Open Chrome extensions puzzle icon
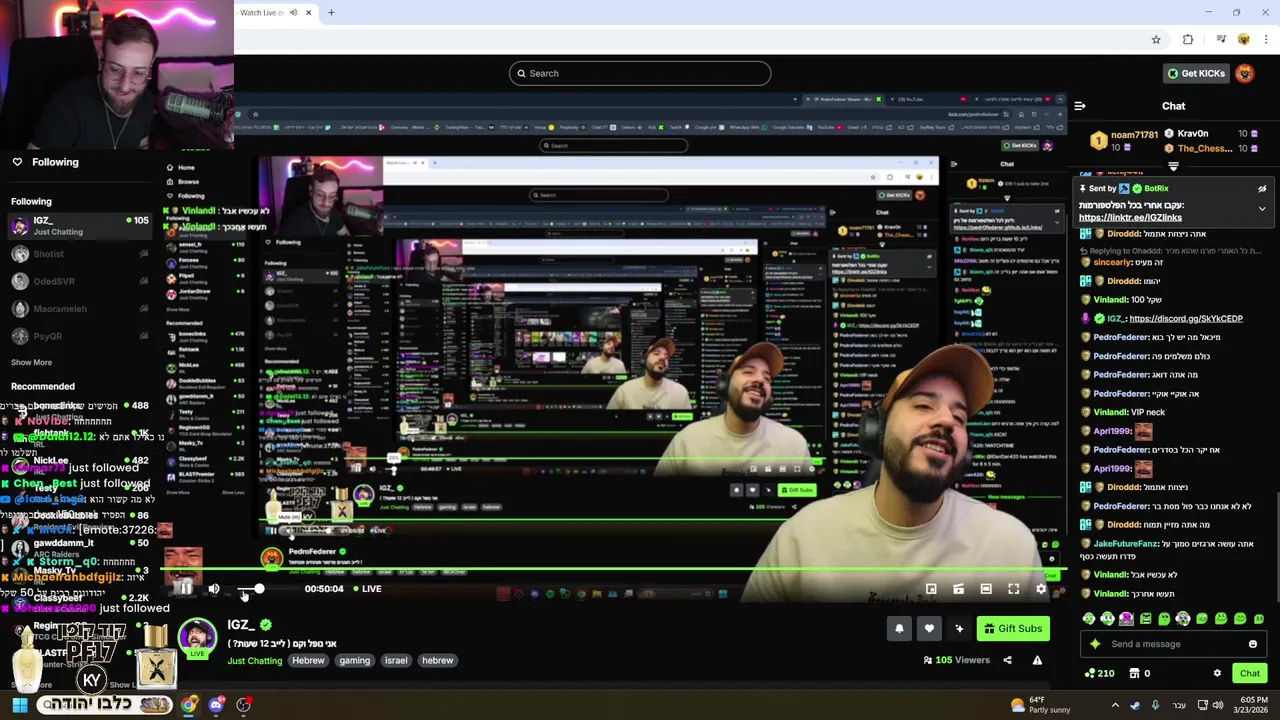1280x720 pixels. click(1188, 40)
